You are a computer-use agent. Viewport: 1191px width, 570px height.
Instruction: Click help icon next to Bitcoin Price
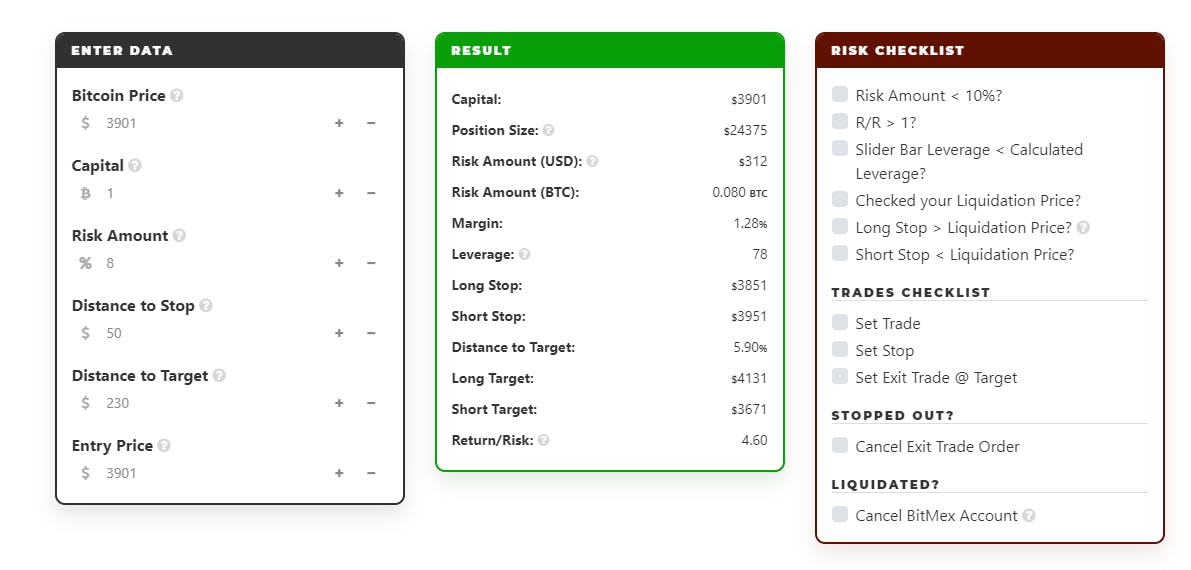(x=177, y=96)
